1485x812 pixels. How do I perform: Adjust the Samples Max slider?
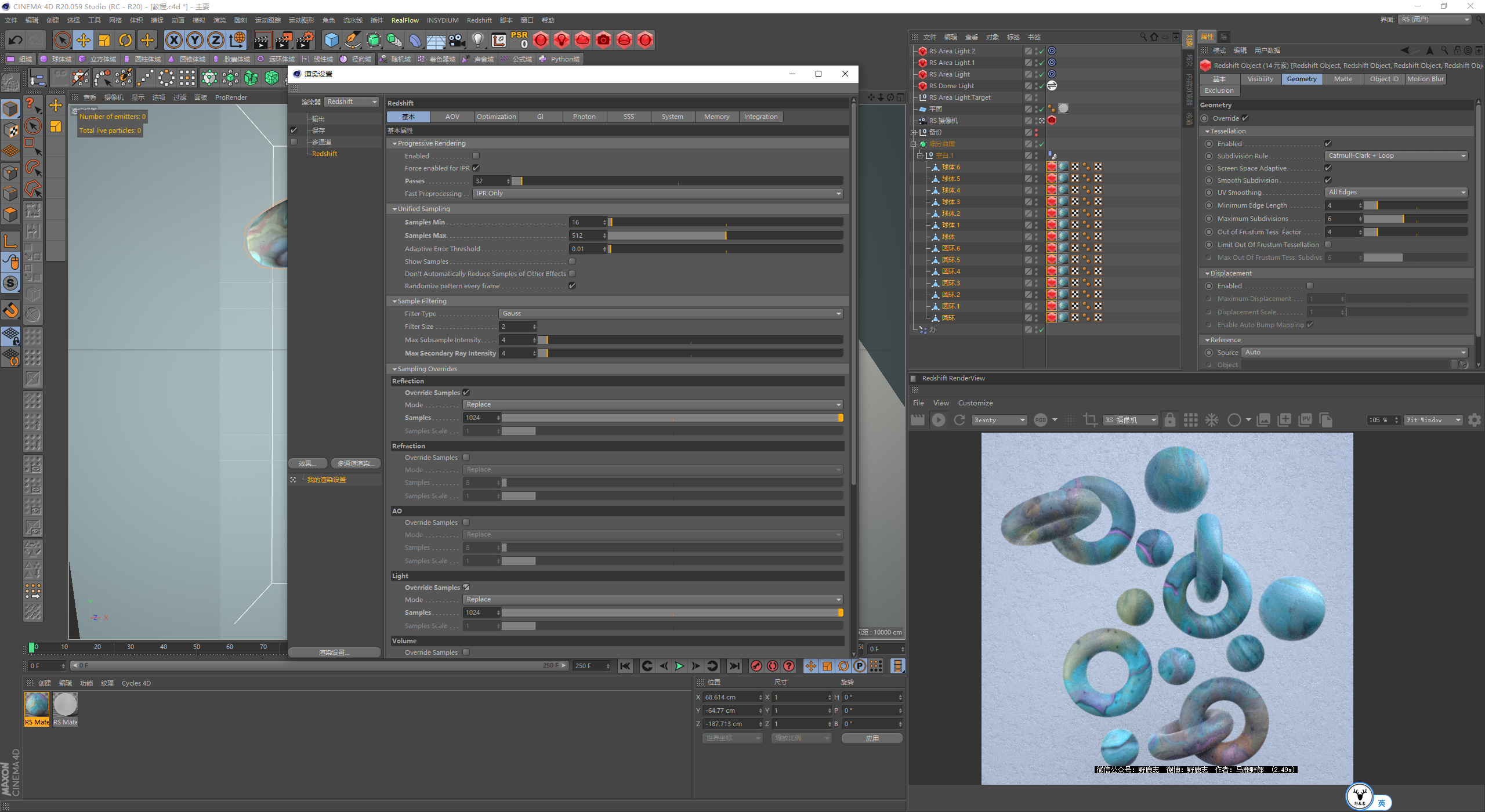point(725,235)
